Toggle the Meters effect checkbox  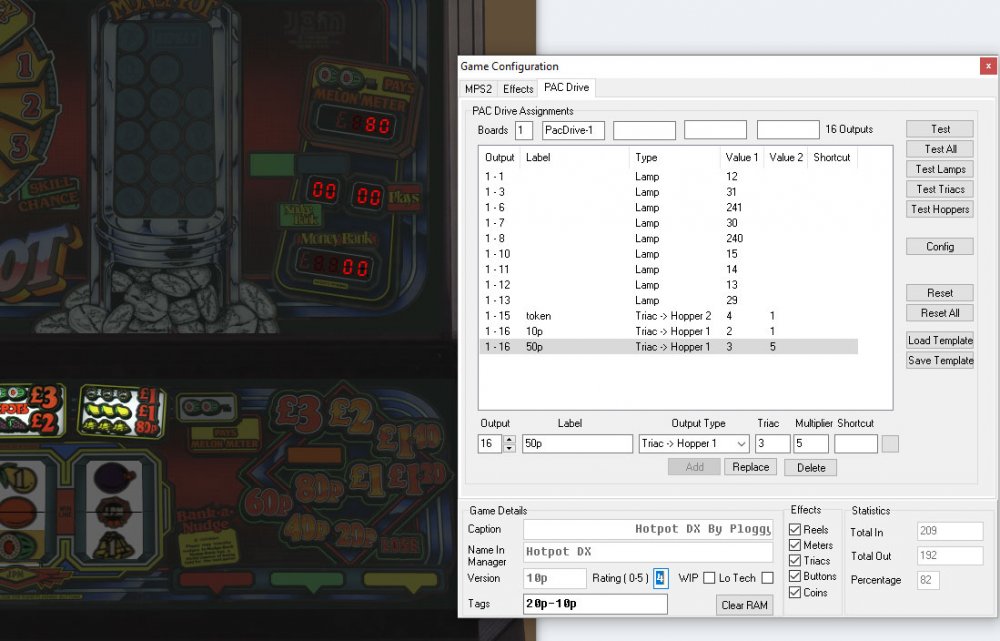(x=795, y=545)
